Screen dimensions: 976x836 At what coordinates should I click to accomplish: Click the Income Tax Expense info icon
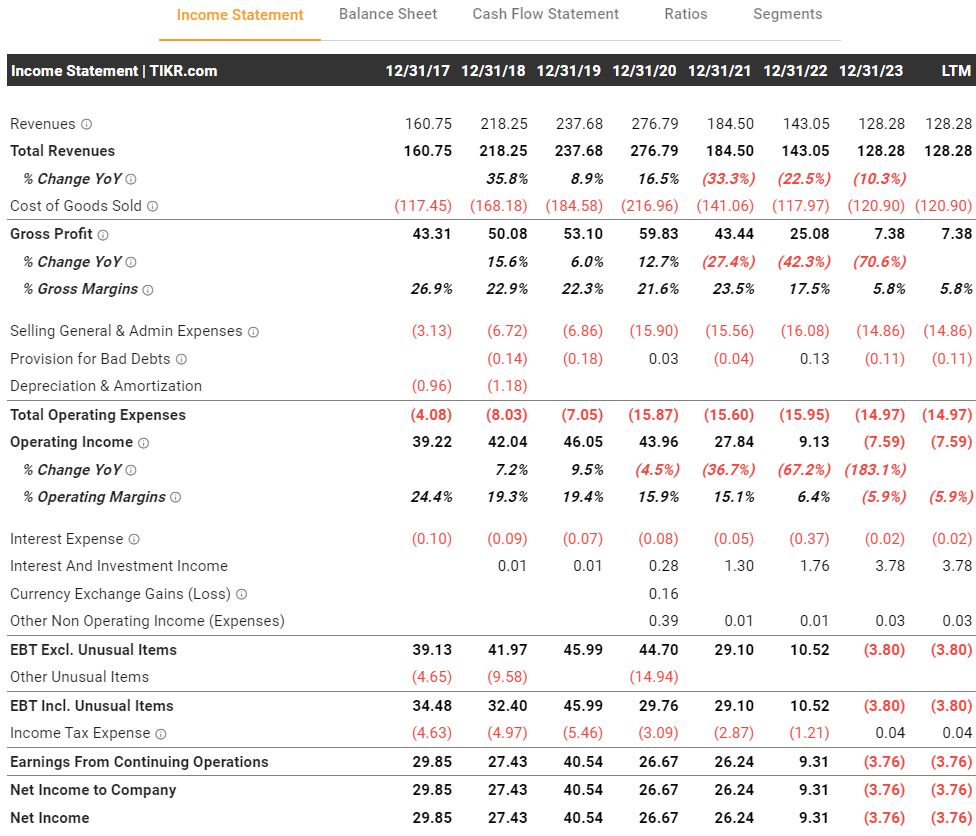click(161, 734)
